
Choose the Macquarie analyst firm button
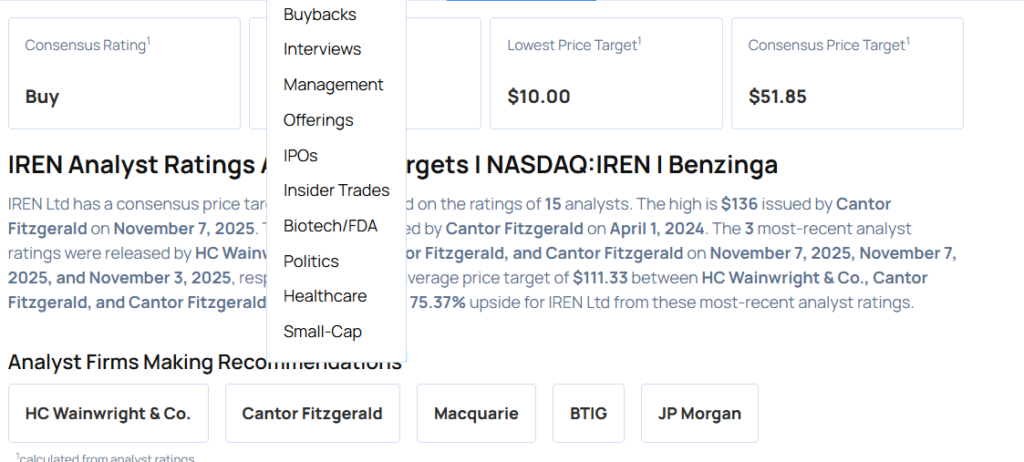[476, 413]
